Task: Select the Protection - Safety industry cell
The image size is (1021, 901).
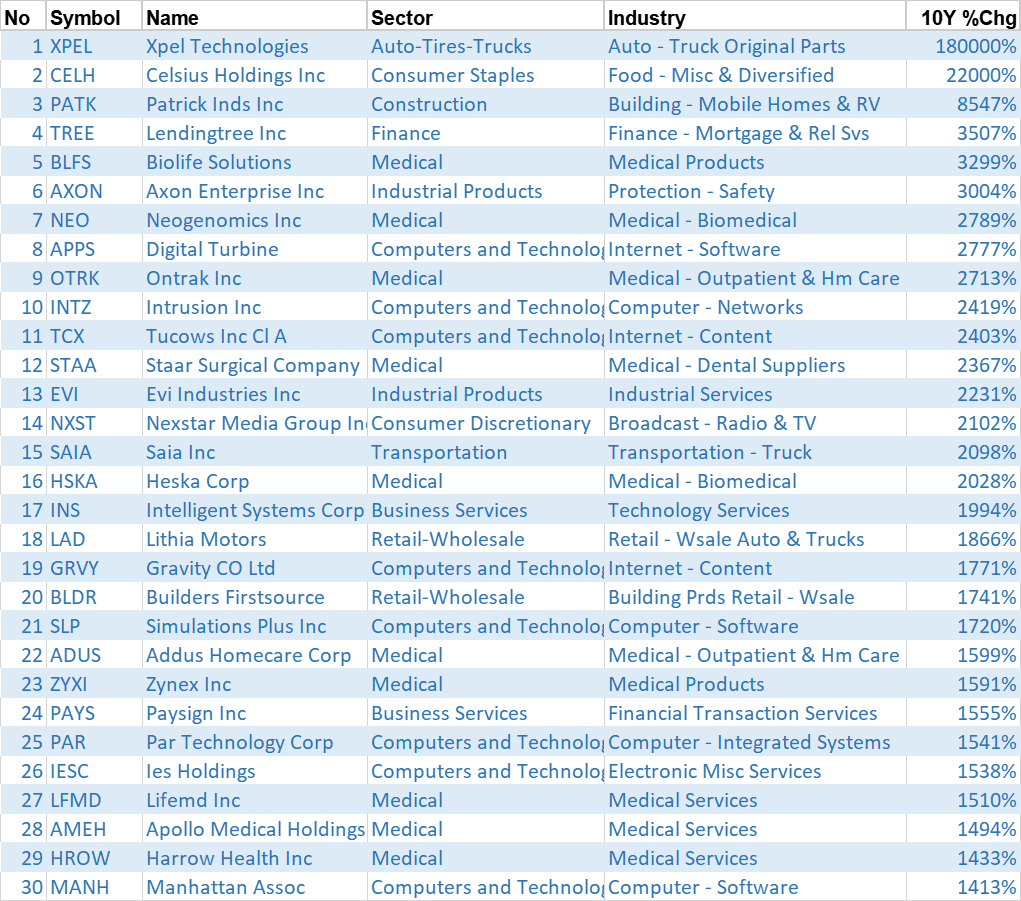Action: [755, 191]
